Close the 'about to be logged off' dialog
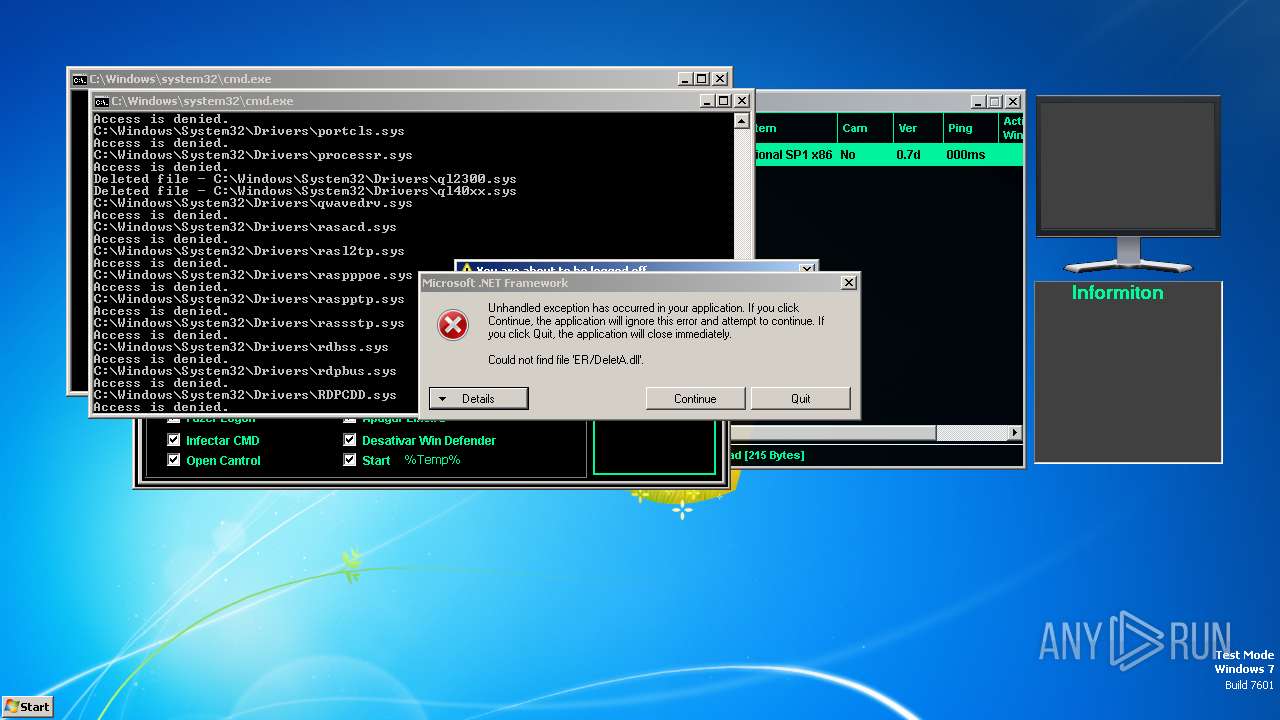 pyautogui.click(x=807, y=269)
